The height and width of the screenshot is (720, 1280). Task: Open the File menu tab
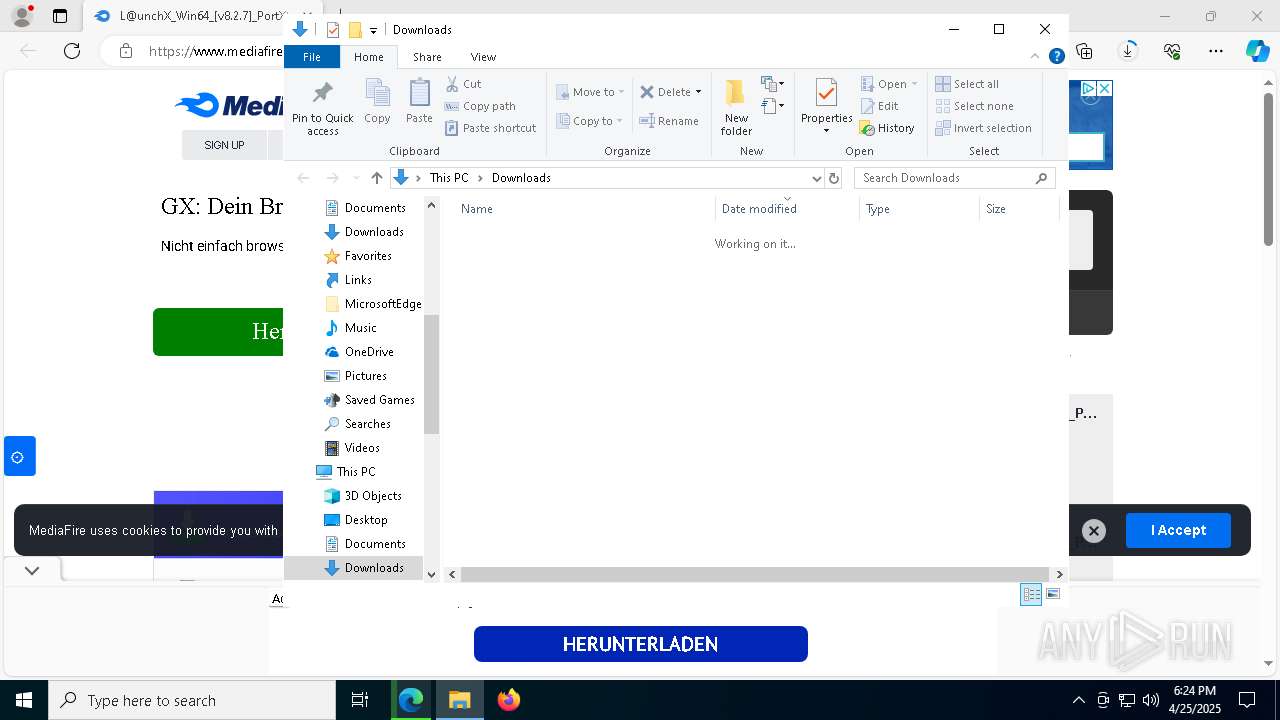(x=312, y=57)
